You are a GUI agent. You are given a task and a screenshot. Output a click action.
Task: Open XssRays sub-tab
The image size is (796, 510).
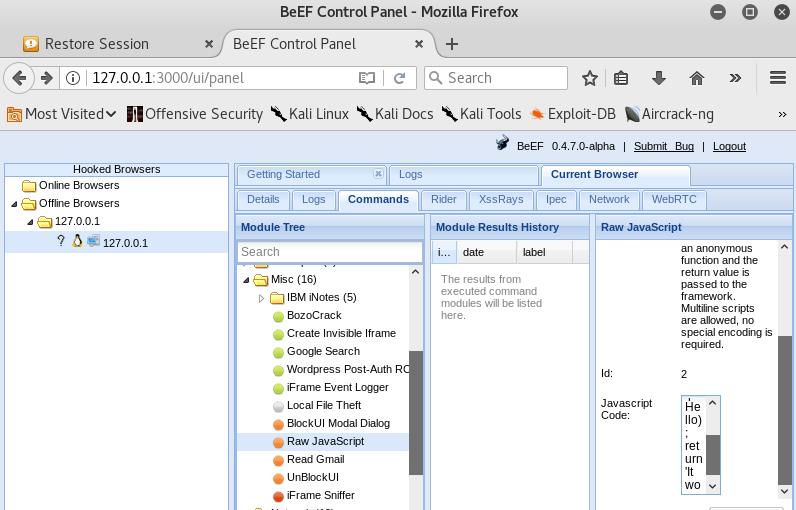(x=501, y=199)
